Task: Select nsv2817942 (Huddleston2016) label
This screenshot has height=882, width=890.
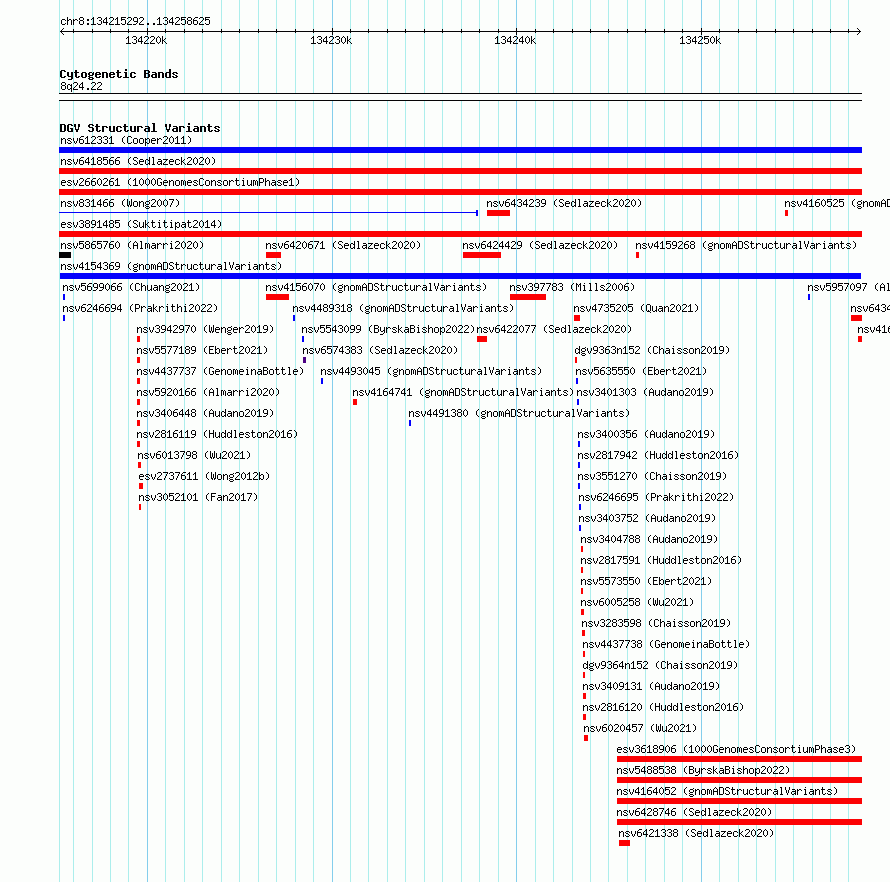Action: coord(658,455)
